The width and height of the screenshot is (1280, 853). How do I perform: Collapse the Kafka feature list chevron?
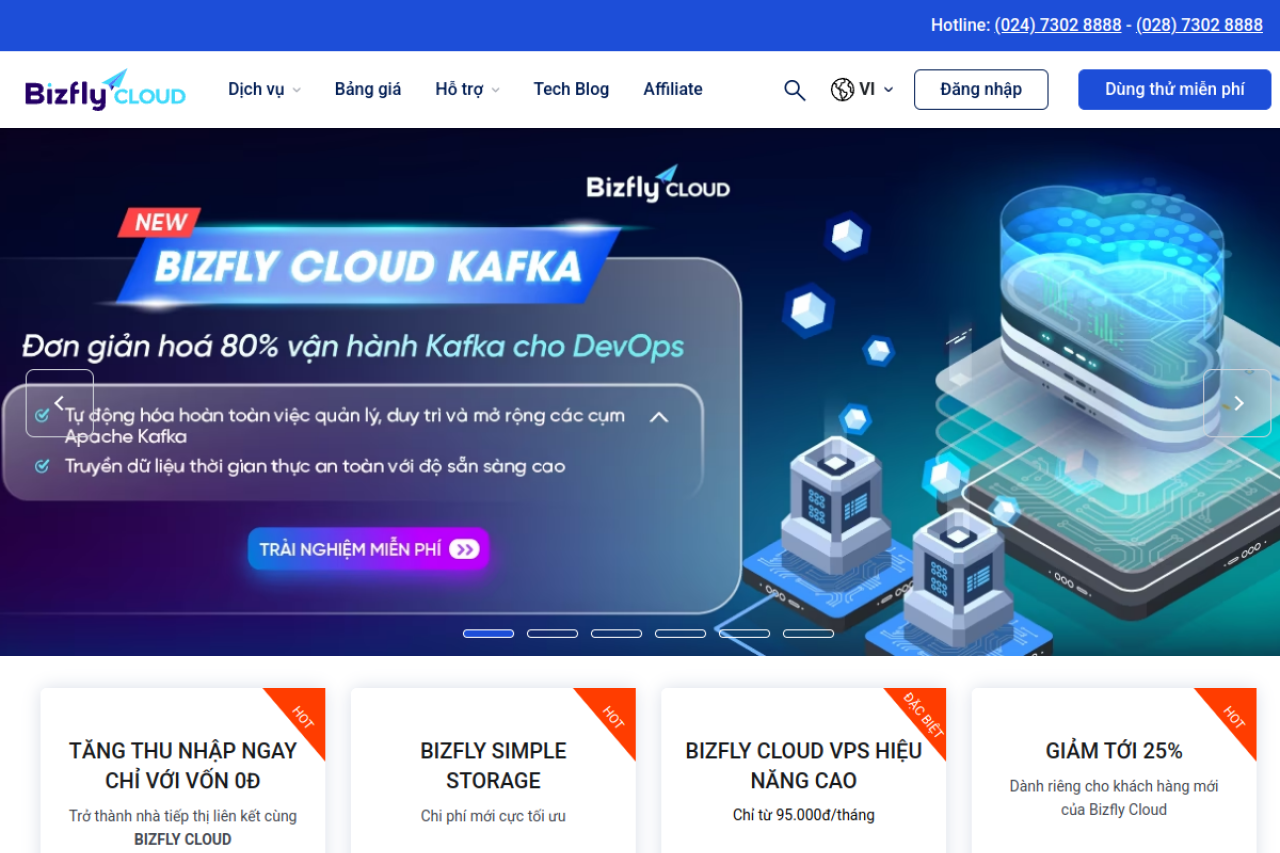[659, 417]
